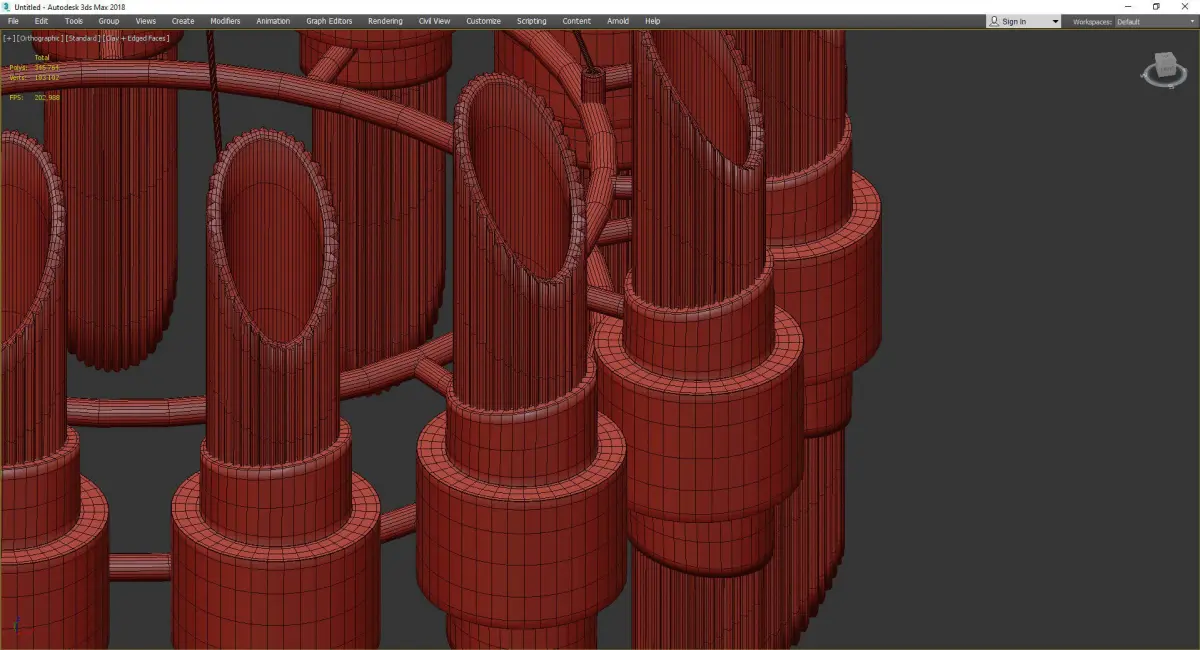This screenshot has width=1200, height=650.
Task: Expand the Sign In dropdown arrow
Action: (x=1055, y=21)
